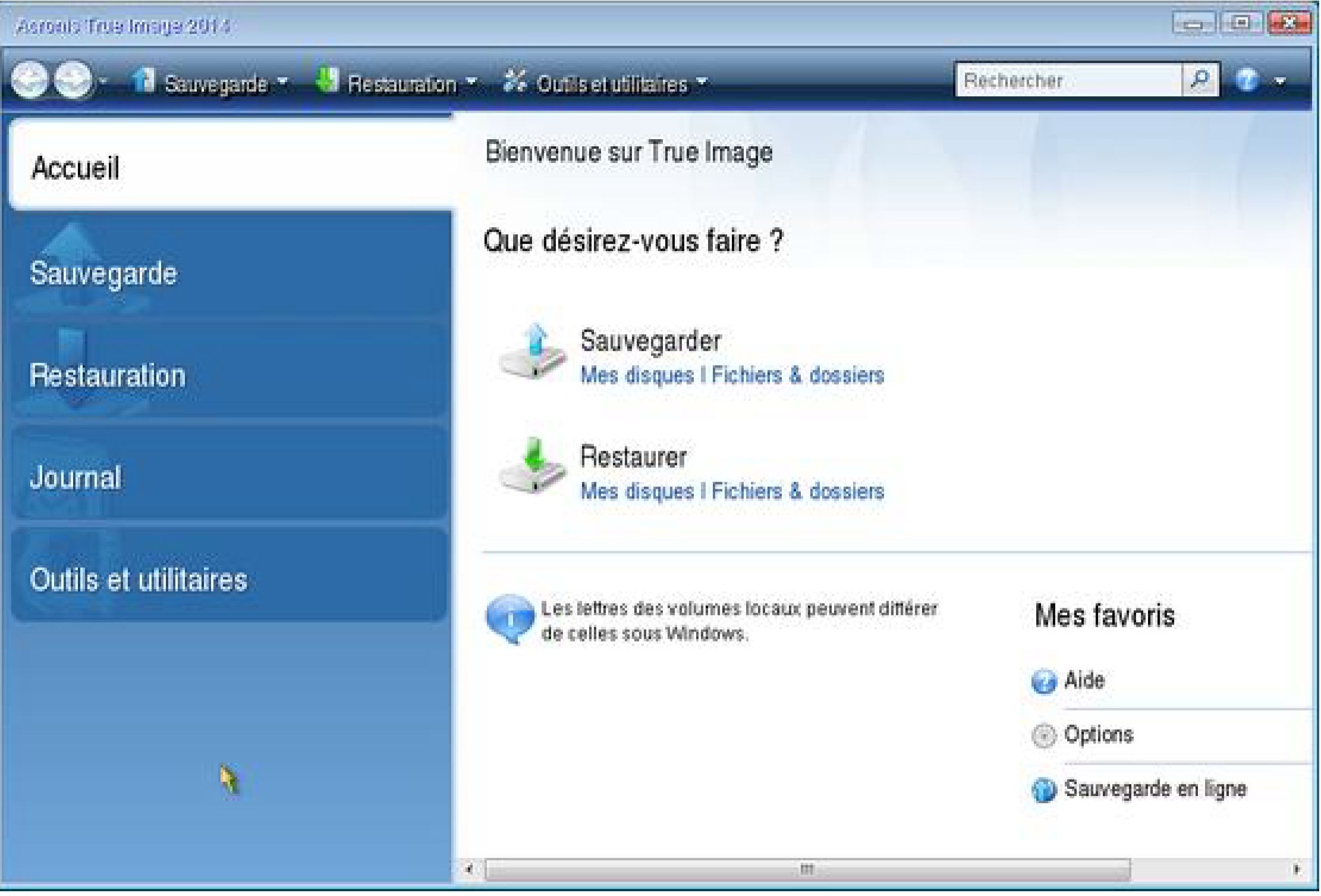Click the Aide question mark icon
Viewport: 1321px width, 896px height.
pyautogui.click(x=1043, y=681)
